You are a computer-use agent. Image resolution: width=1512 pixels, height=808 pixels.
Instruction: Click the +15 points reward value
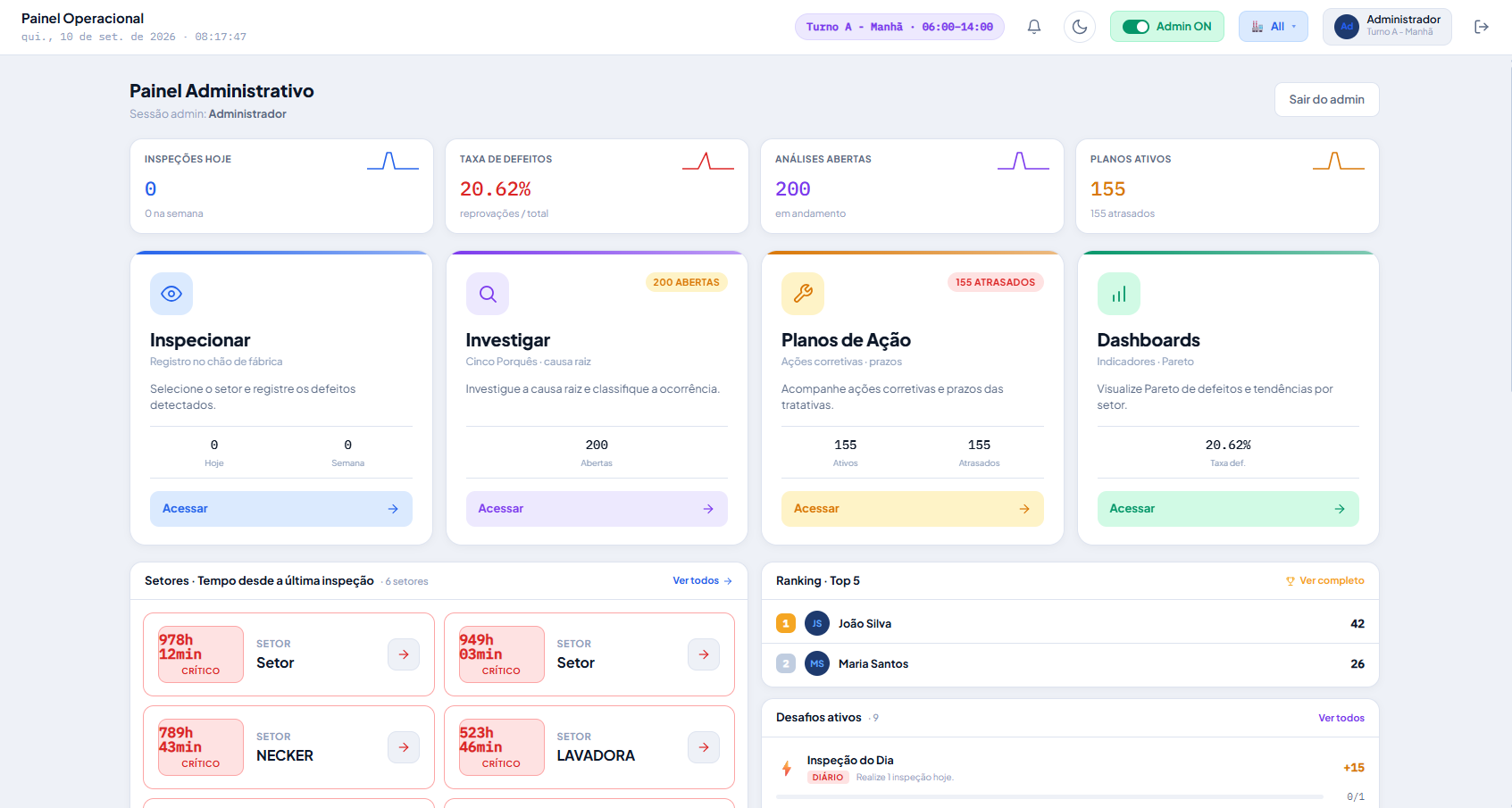pos(1354,768)
